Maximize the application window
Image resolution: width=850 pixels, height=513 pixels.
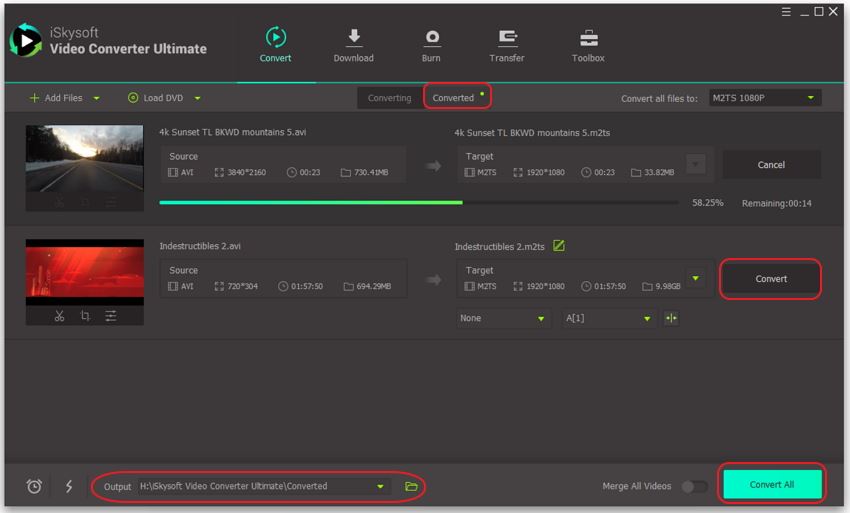pos(819,12)
